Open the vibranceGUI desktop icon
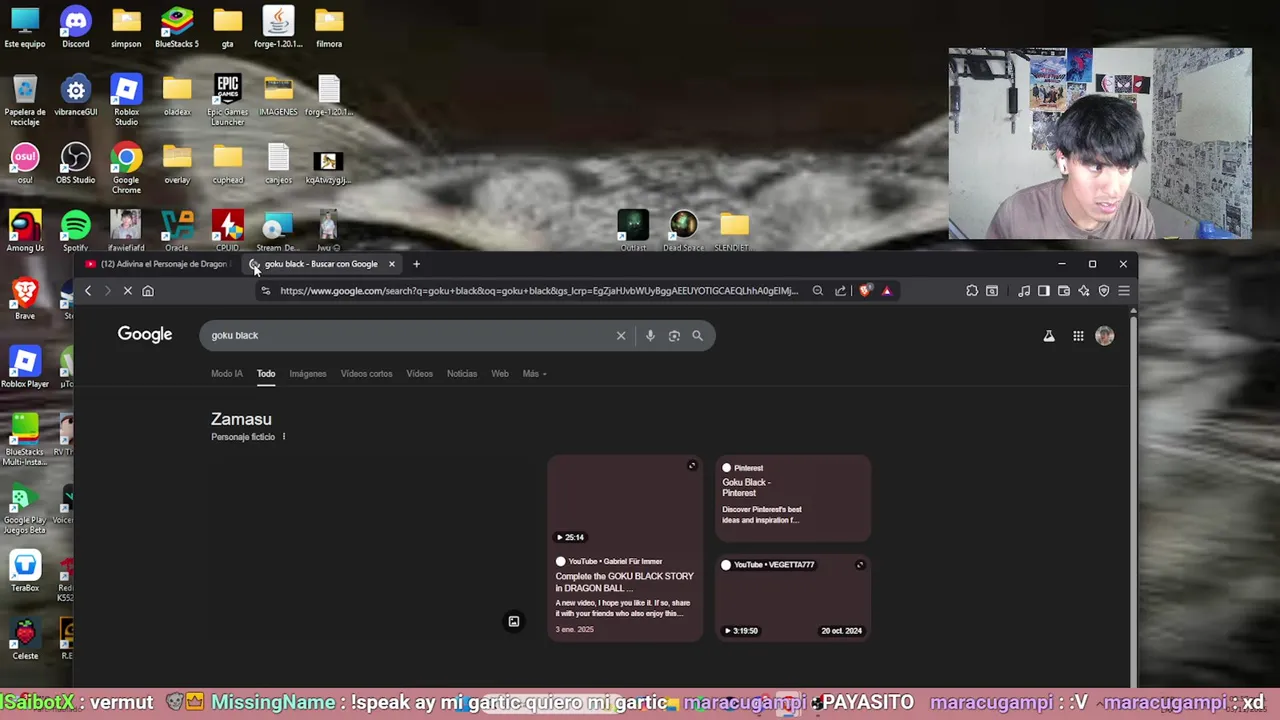 (76, 96)
